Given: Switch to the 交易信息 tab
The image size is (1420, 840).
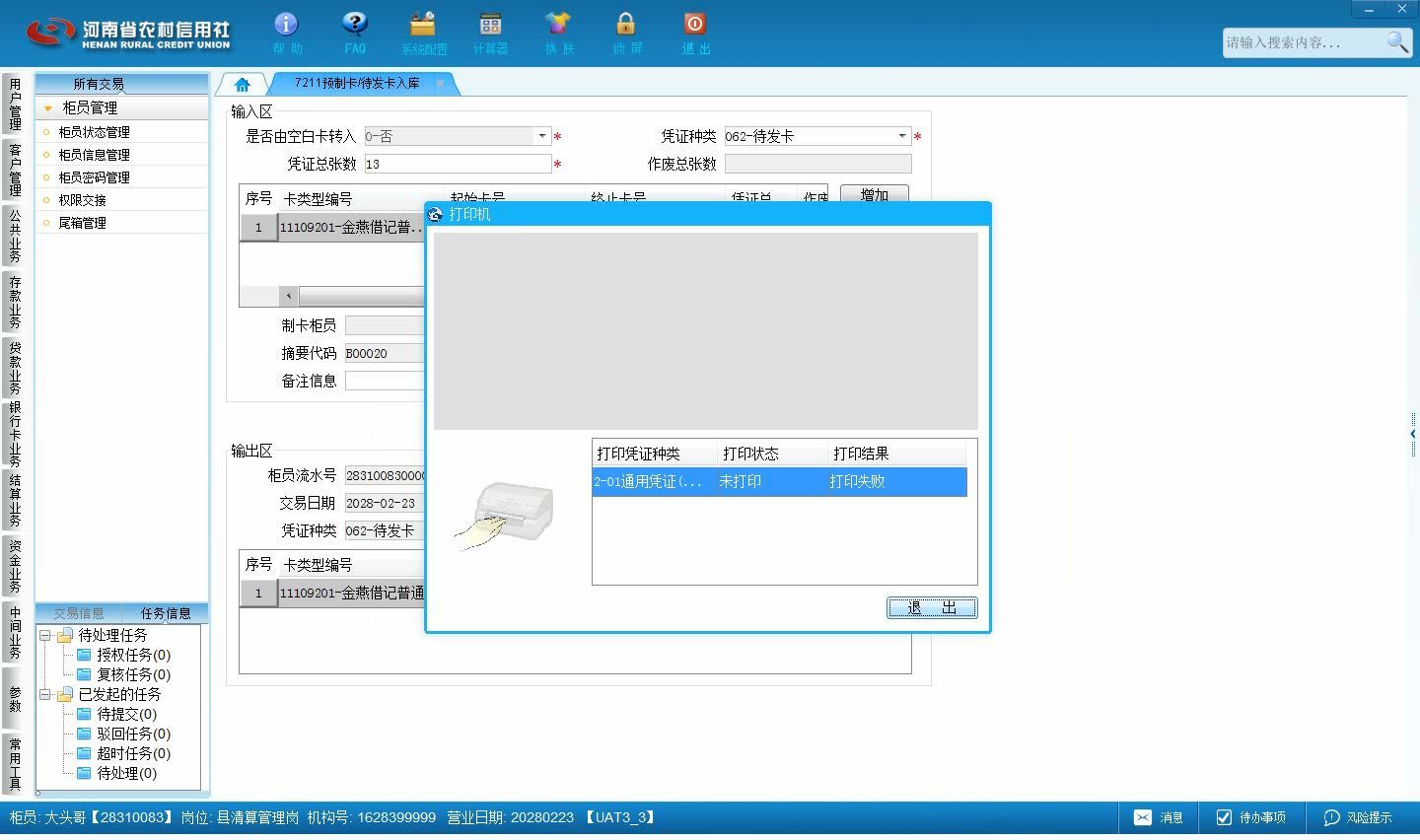Looking at the screenshot, I should [79, 613].
